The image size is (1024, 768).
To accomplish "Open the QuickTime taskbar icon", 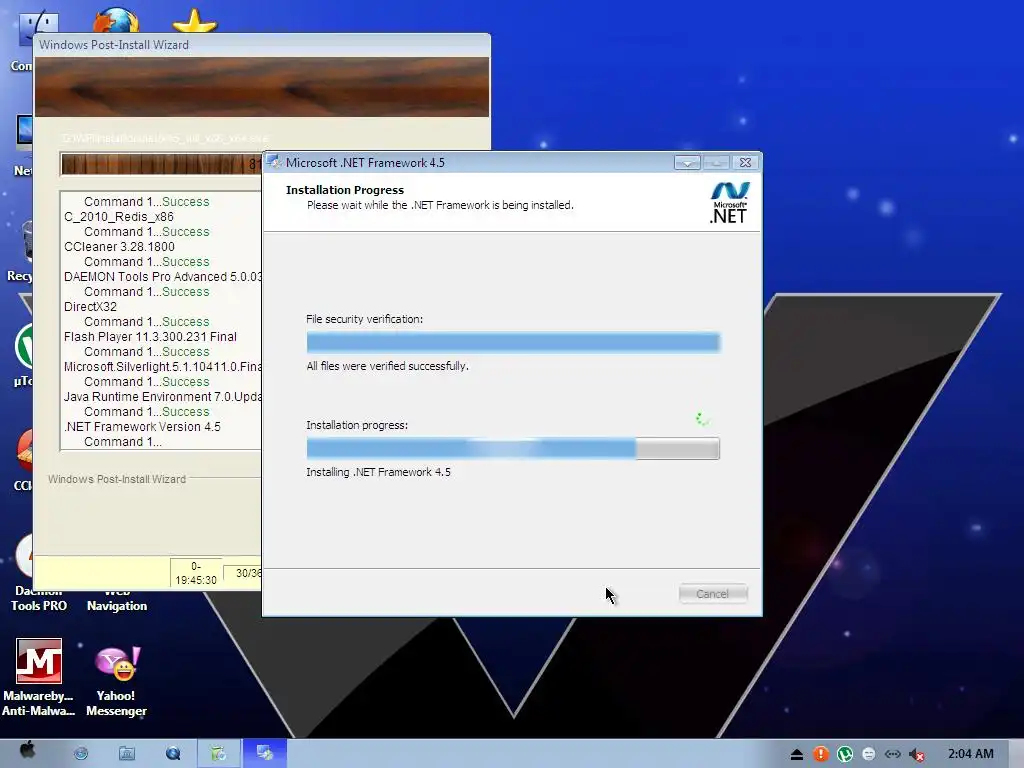I will pos(173,754).
